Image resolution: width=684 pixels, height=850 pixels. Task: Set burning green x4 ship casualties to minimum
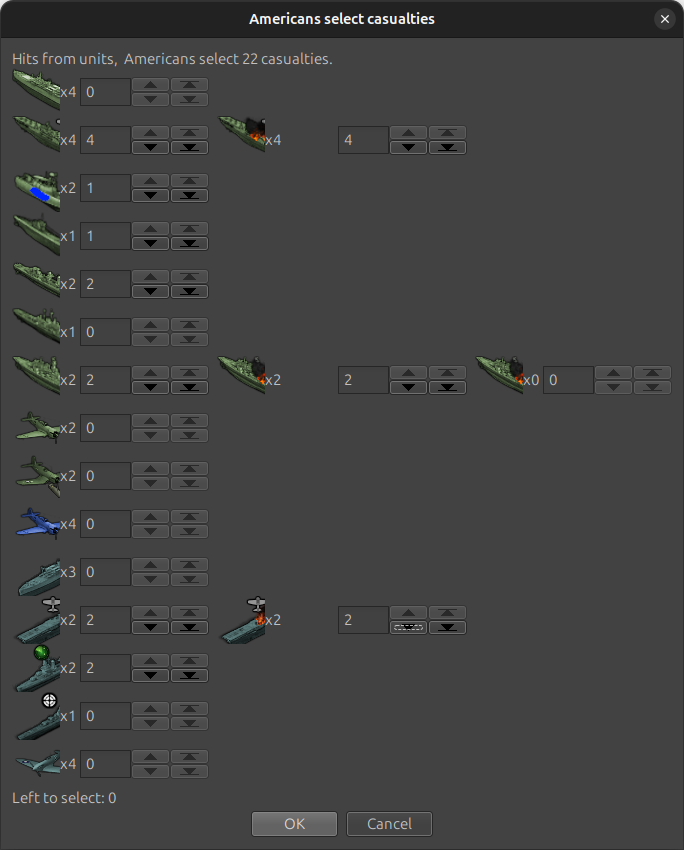tap(448, 147)
